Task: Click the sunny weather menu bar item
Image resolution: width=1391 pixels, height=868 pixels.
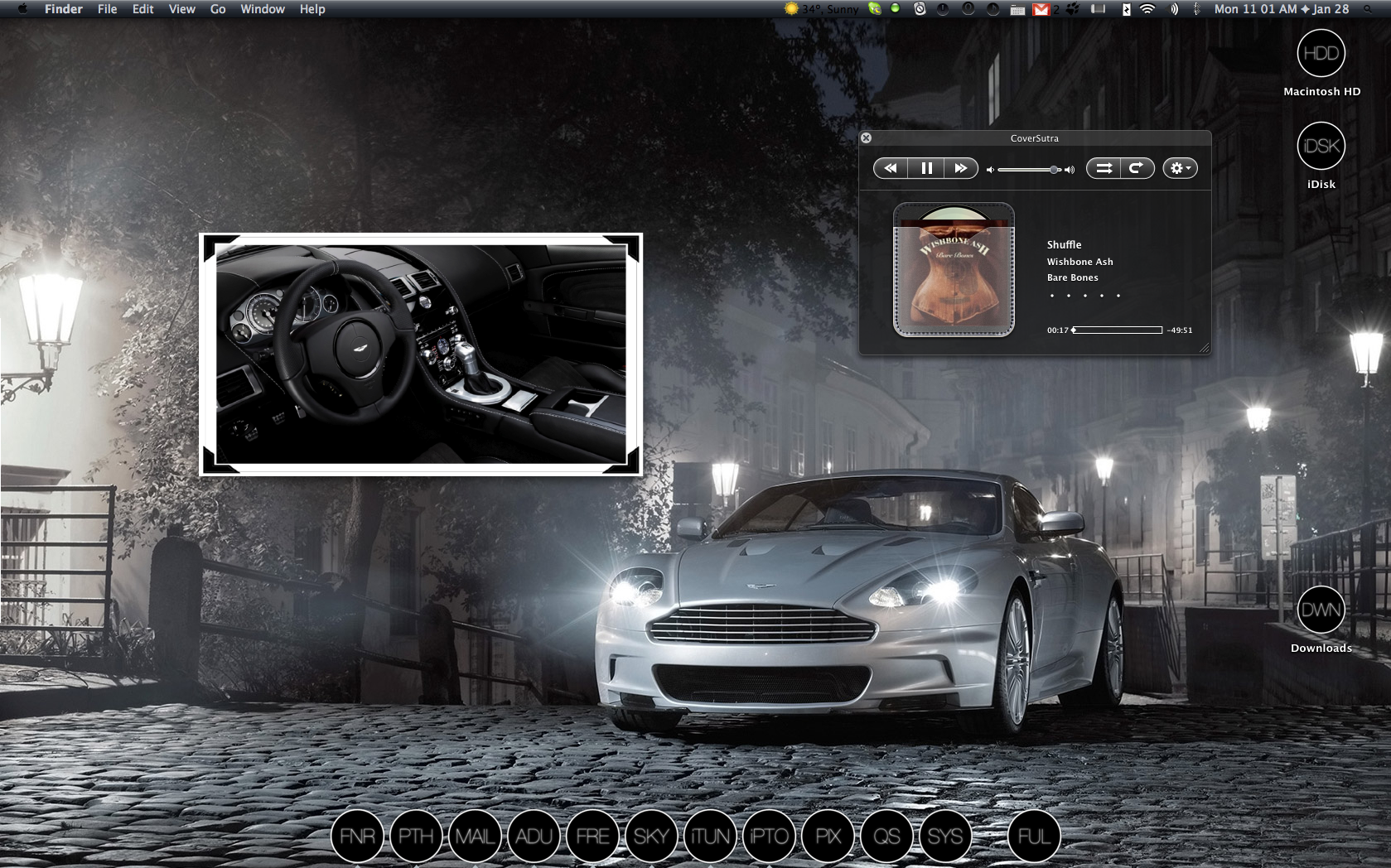Action: tap(822, 9)
